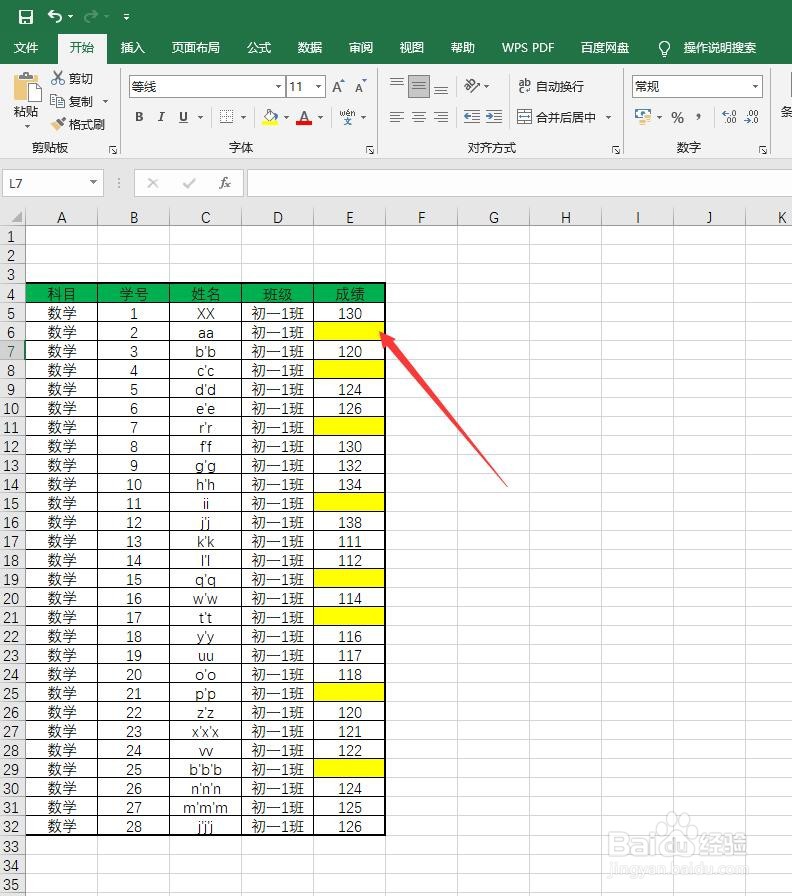The image size is (792, 896).
Task: Click the Increase Decimal icon
Action: (729, 117)
